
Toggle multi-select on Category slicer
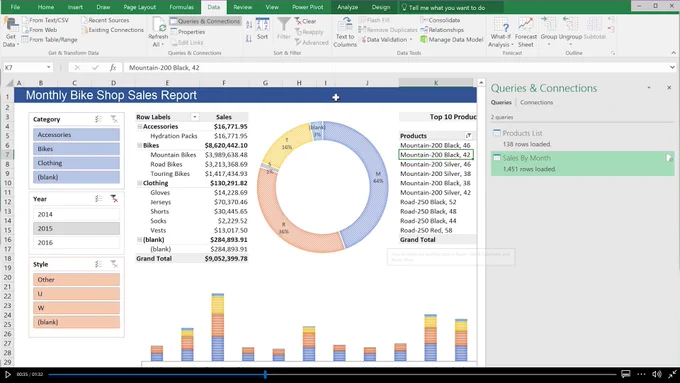pyautogui.click(x=99, y=119)
